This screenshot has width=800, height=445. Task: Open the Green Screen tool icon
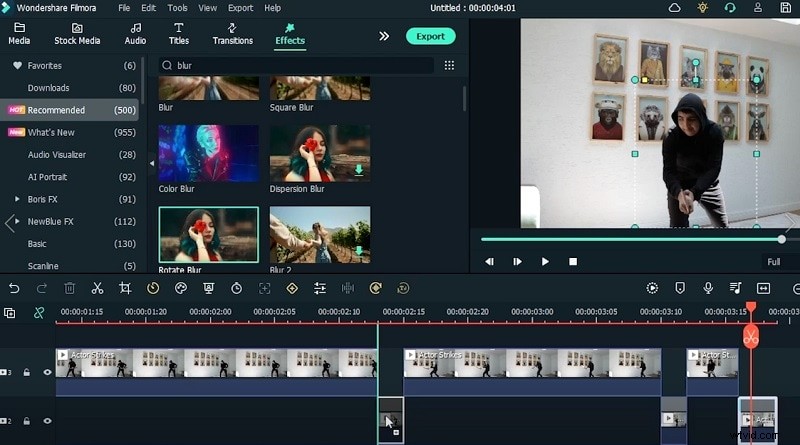coord(208,288)
